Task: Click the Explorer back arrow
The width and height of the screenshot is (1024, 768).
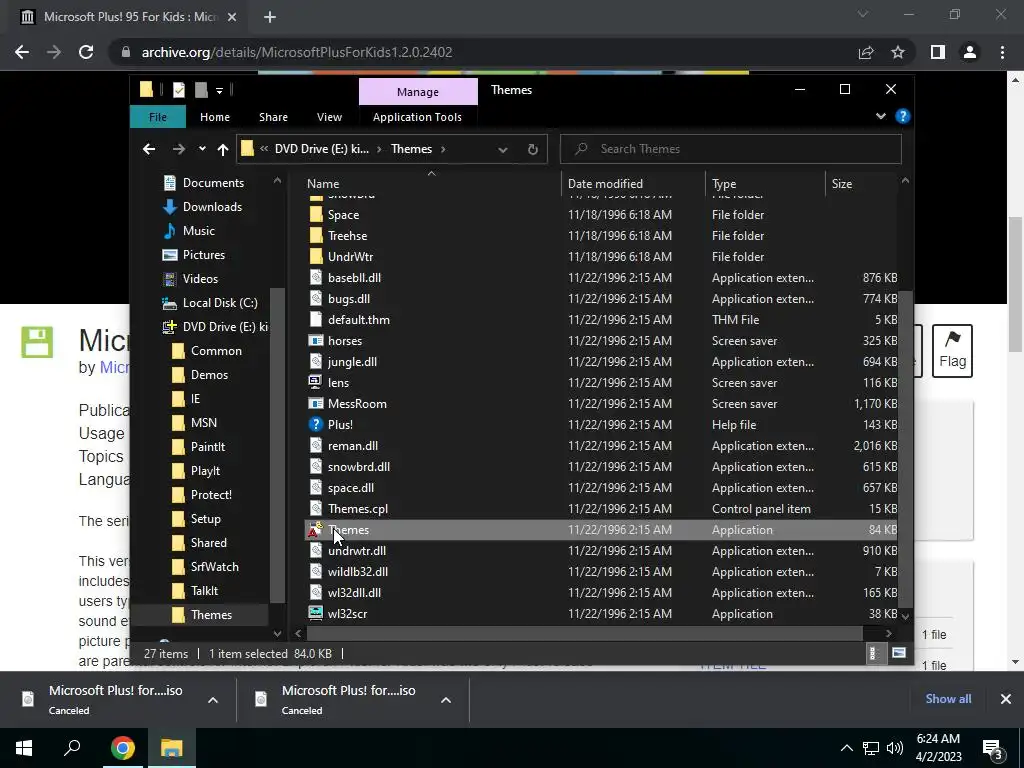Action: (x=149, y=150)
